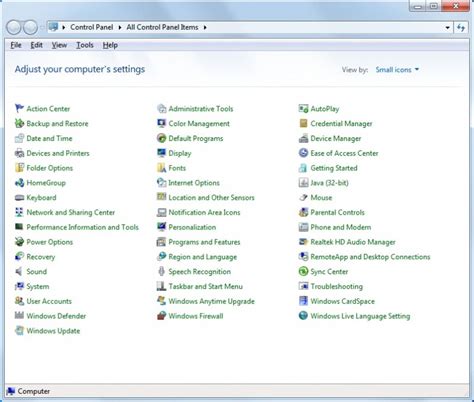Open Performance Information and Tools link
This screenshot has height=402, width=474.
point(82,227)
